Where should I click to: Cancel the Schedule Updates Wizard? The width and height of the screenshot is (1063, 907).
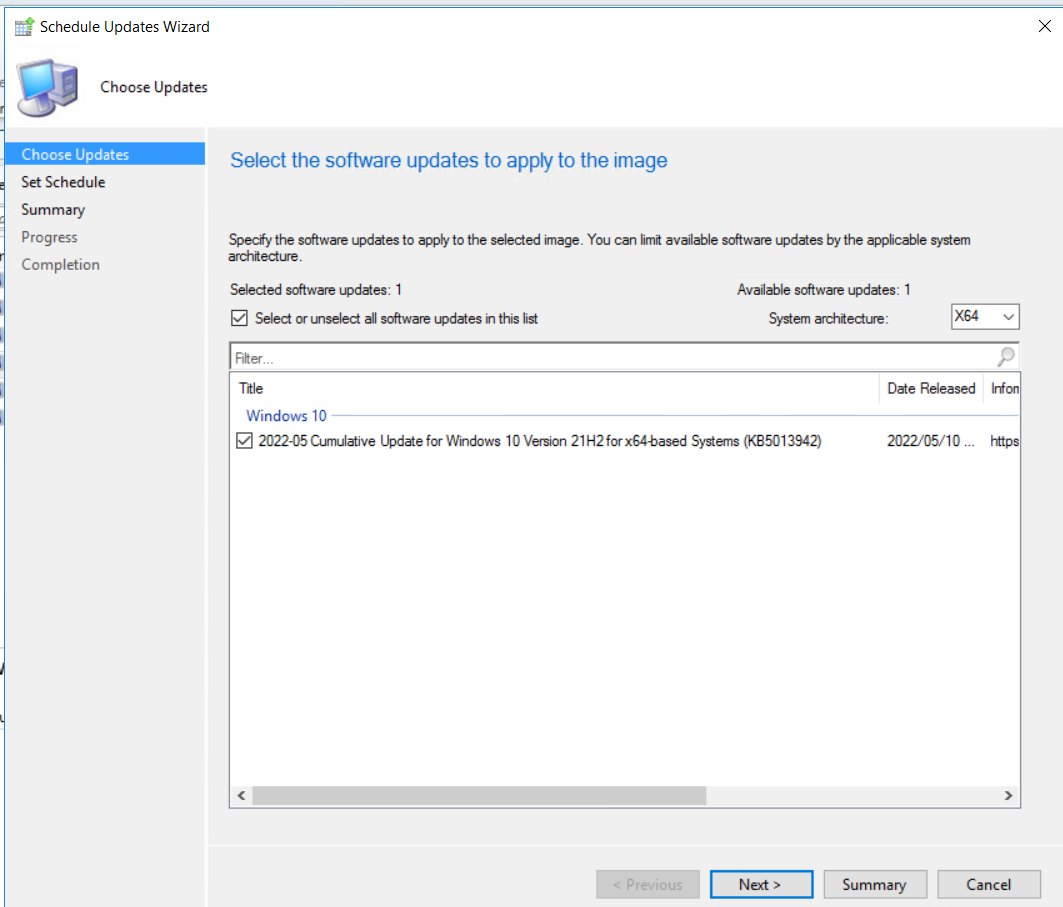(x=989, y=884)
